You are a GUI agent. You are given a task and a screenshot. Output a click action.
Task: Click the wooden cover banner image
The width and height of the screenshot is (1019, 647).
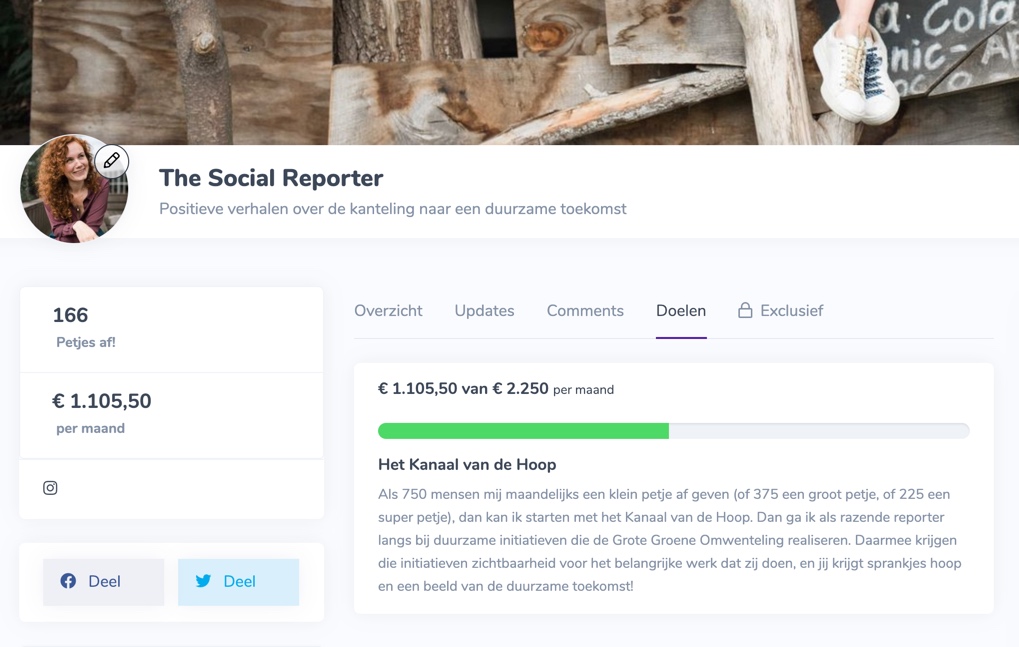click(510, 72)
